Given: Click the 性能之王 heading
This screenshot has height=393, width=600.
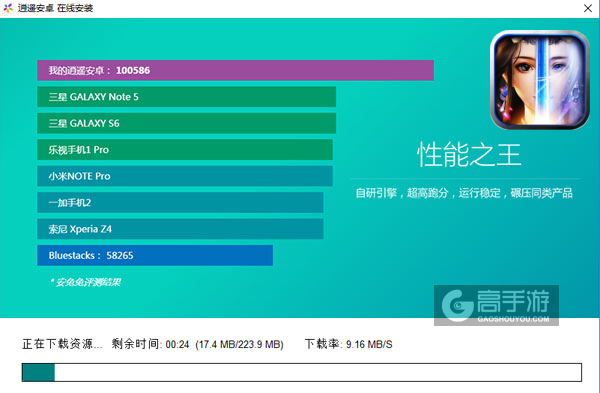Looking at the screenshot, I should 469,155.
